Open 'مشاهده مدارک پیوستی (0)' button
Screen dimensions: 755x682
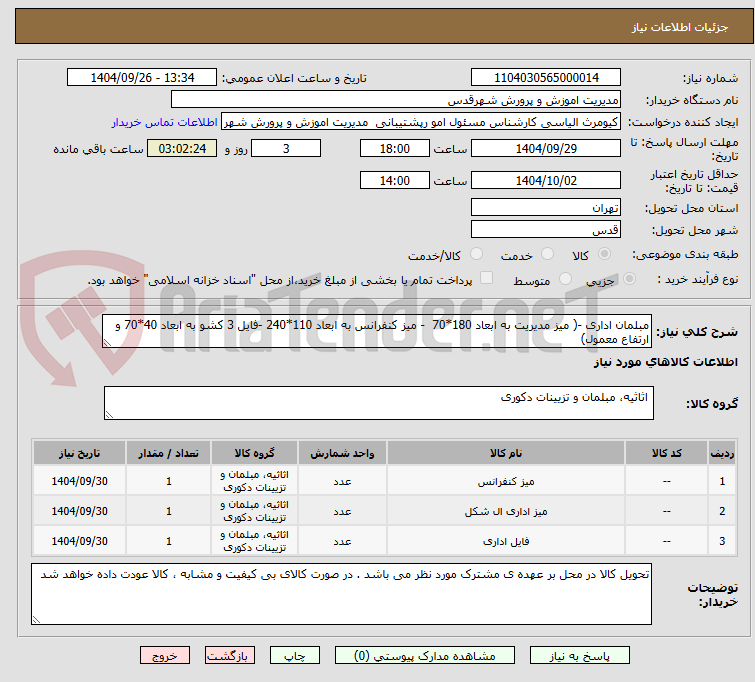pyautogui.click(x=425, y=656)
